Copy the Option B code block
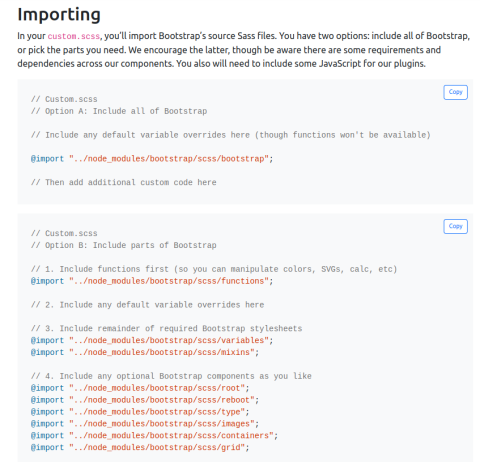This screenshot has height=462, width=480. tap(455, 226)
